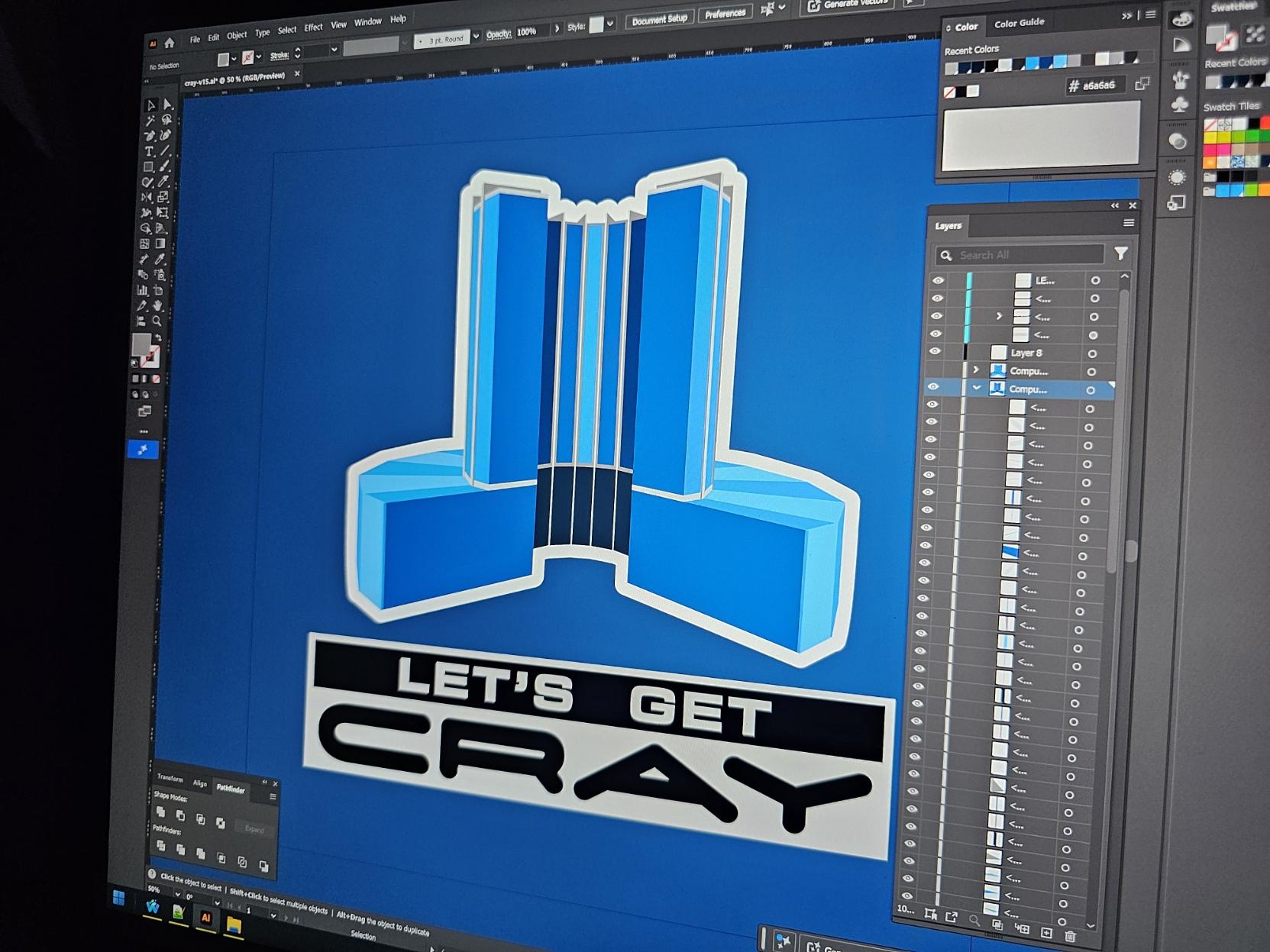Screen dimensions: 1270x952
Task: Select the Direct Selection tool
Action: point(168,105)
